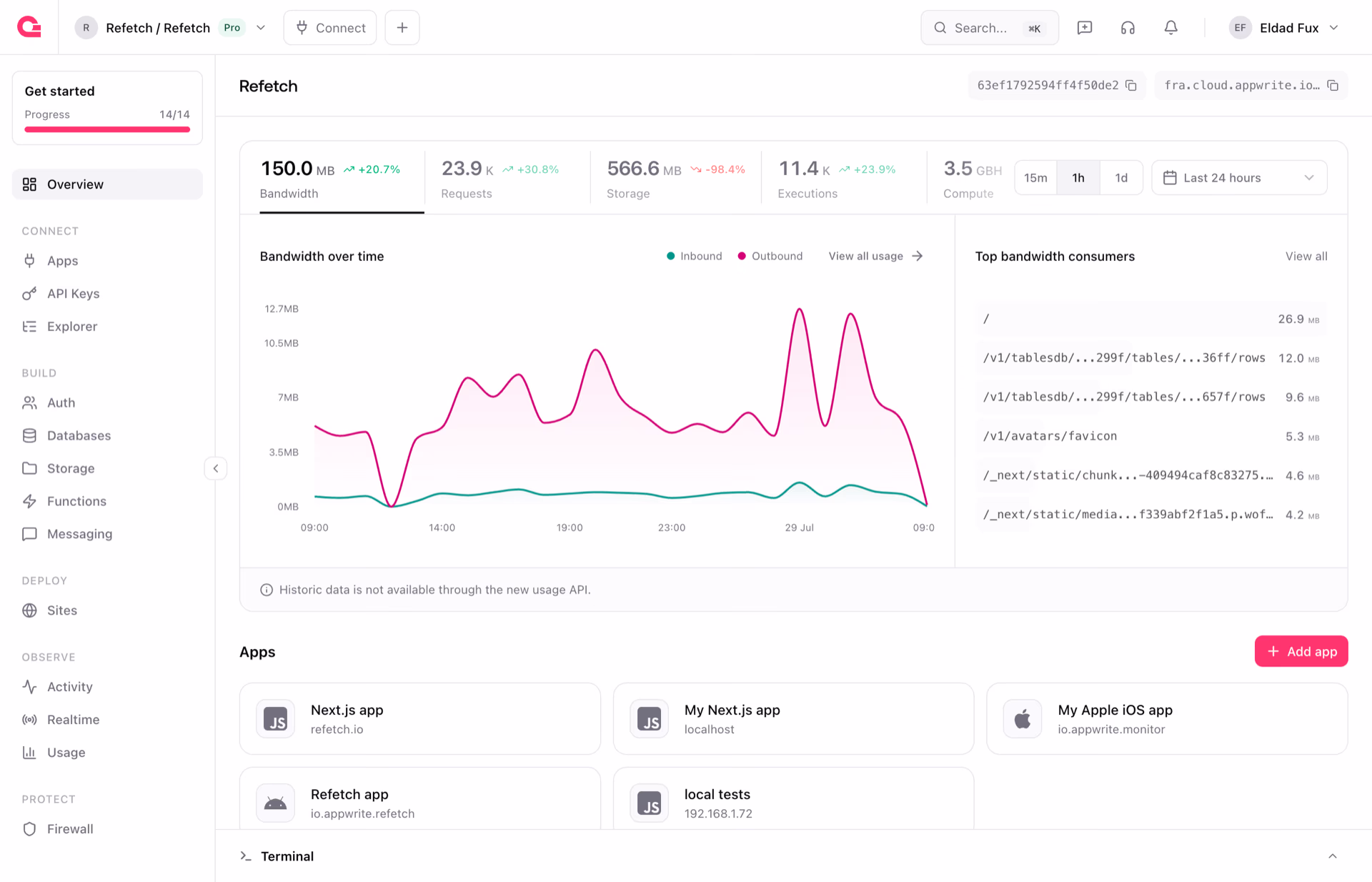Click View all bandwidth consumers
1372x882 pixels.
[x=1306, y=256]
